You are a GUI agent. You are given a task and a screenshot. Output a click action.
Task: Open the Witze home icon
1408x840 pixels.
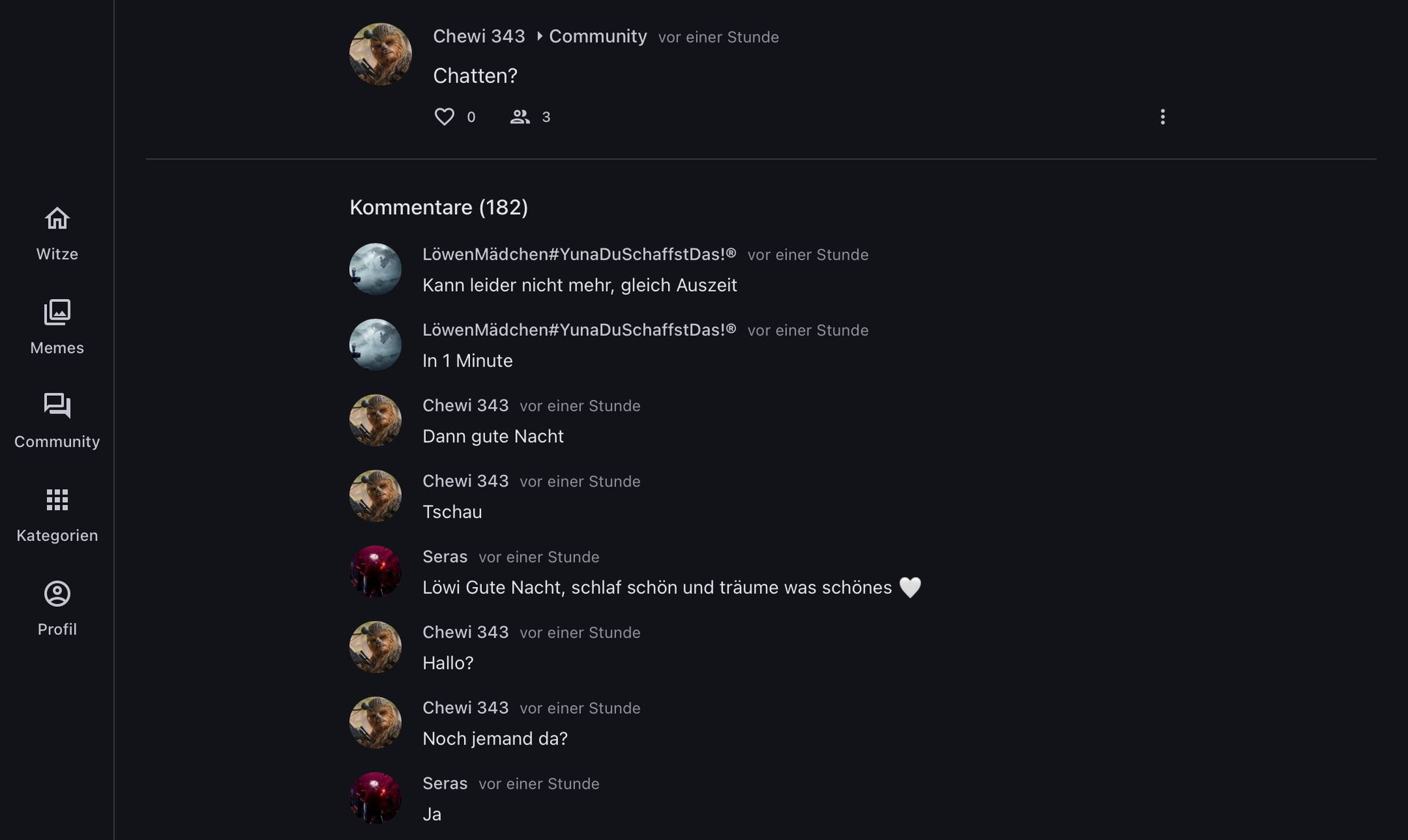(57, 218)
